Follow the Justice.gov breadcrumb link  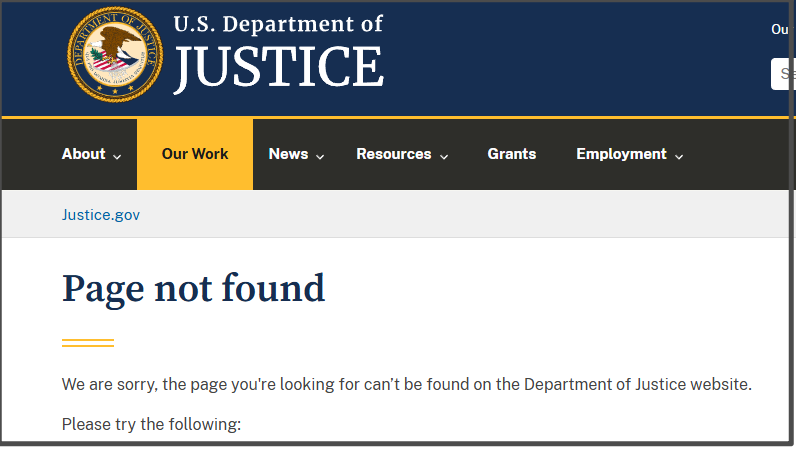101,215
